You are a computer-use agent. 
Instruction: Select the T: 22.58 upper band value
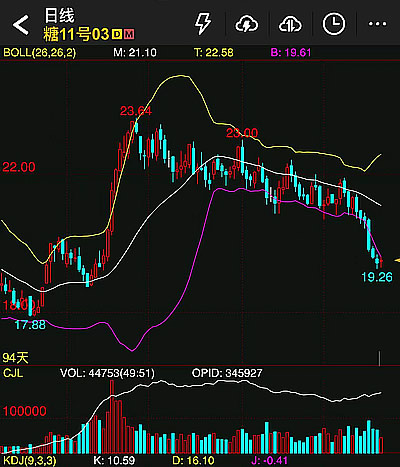214,53
